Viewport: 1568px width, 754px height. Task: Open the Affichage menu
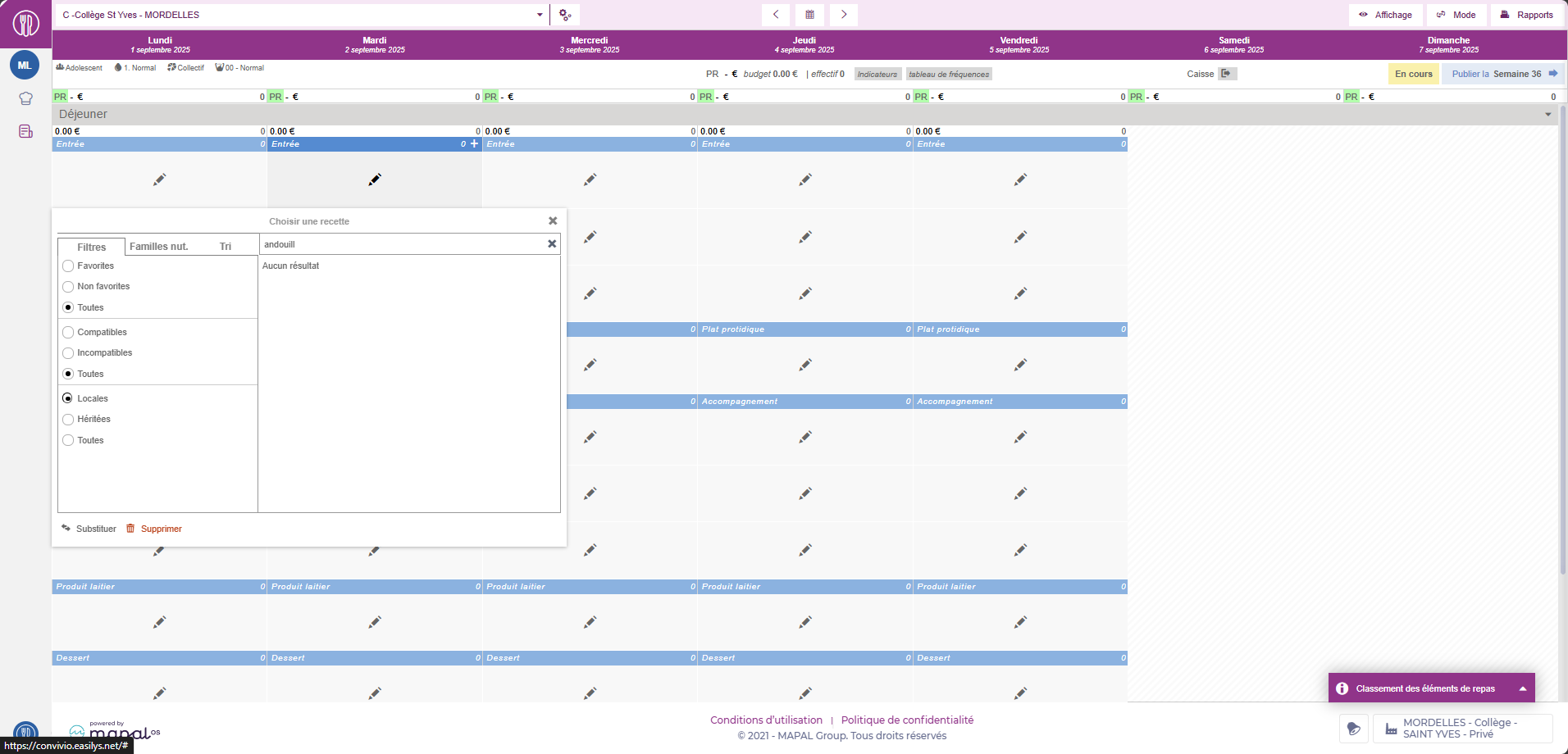click(x=1385, y=15)
